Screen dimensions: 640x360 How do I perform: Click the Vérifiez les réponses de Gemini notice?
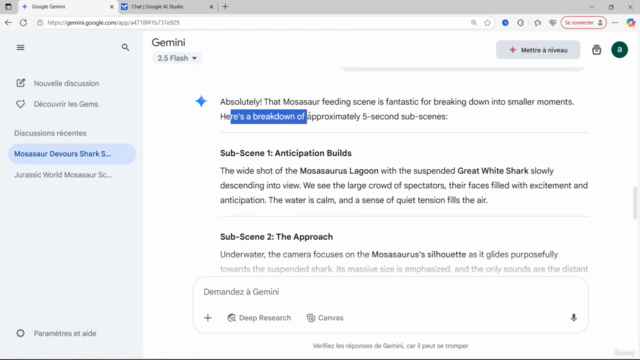[x=391, y=346]
